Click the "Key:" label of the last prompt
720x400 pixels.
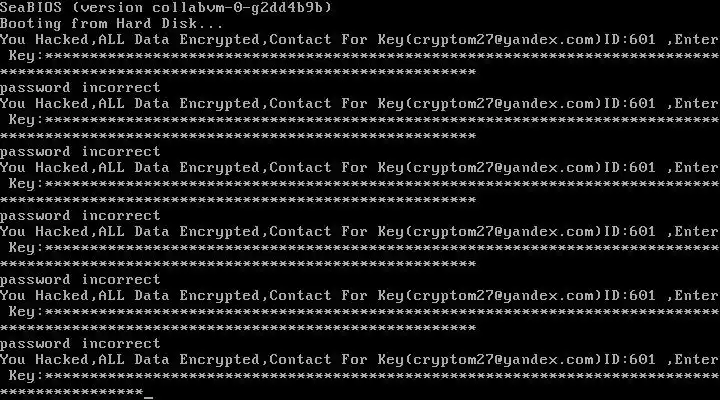(x=26, y=376)
